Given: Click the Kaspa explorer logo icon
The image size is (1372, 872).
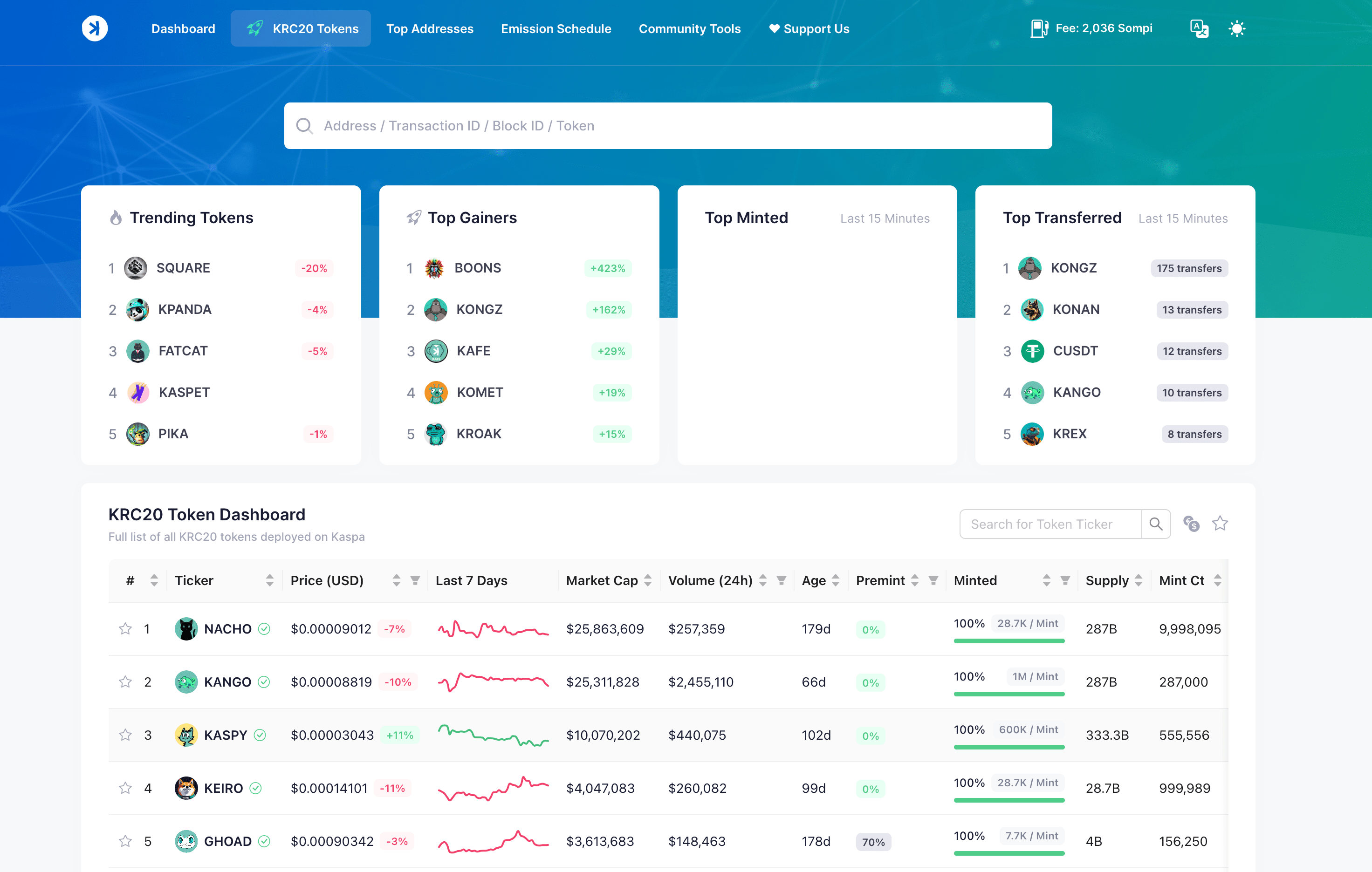Looking at the screenshot, I should point(95,28).
